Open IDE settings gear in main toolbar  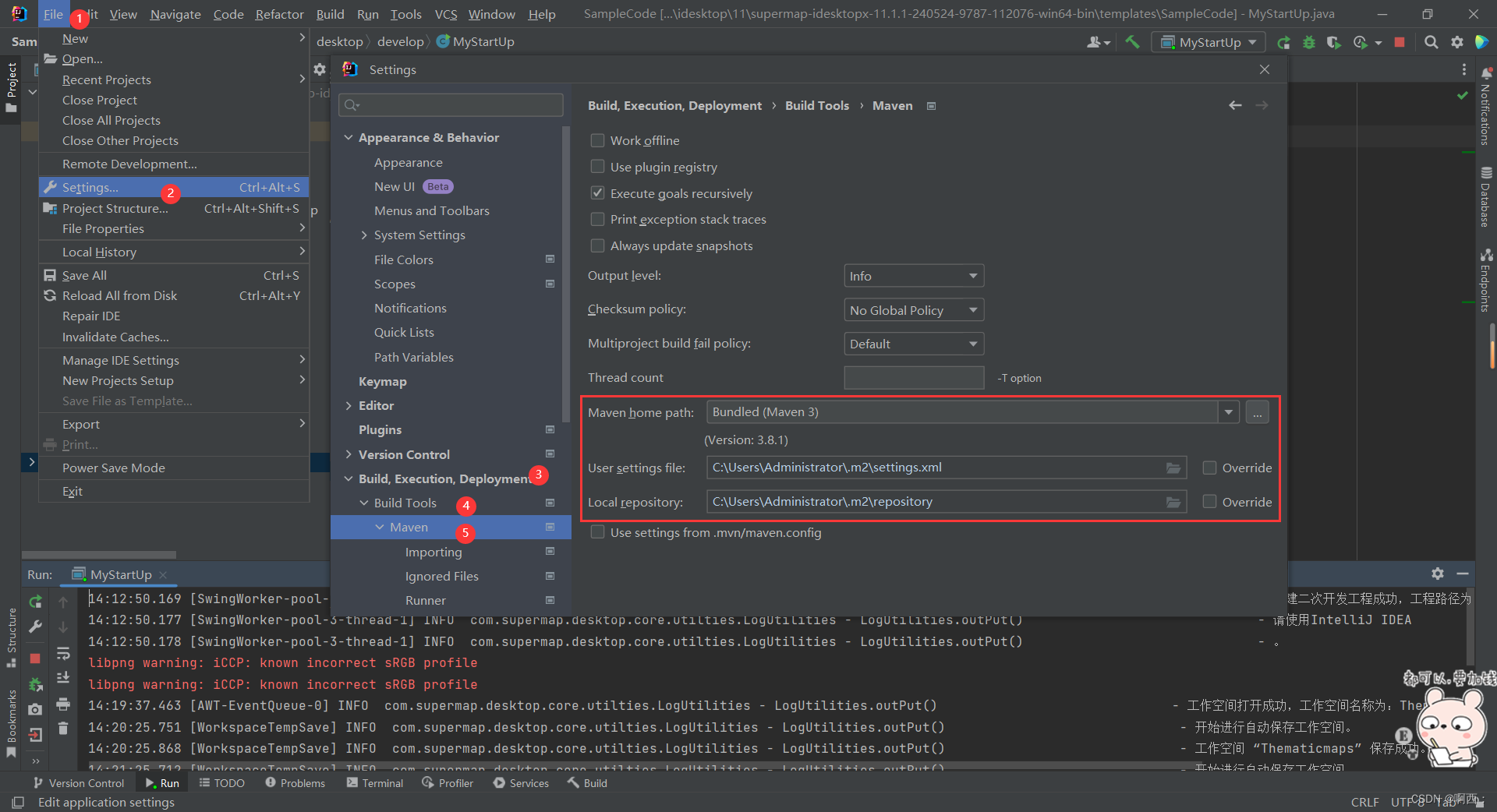point(1456,42)
